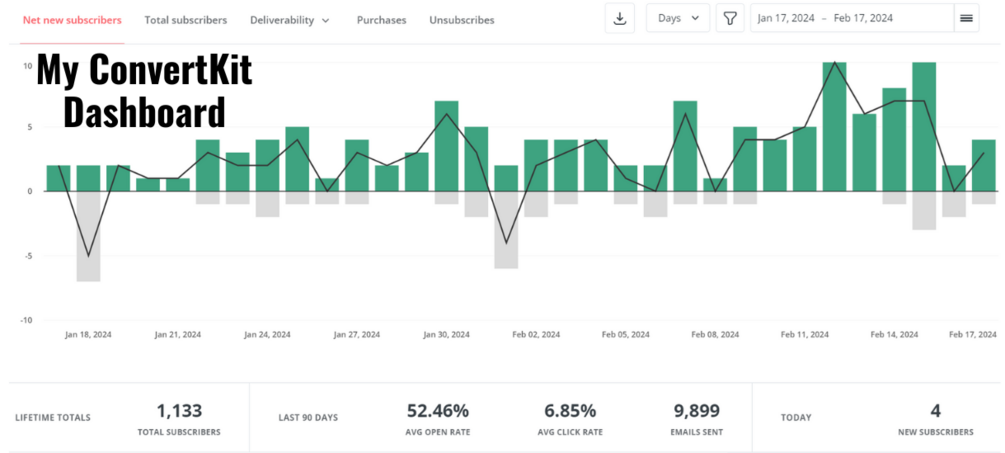Open the funnel filter icon

730,19
